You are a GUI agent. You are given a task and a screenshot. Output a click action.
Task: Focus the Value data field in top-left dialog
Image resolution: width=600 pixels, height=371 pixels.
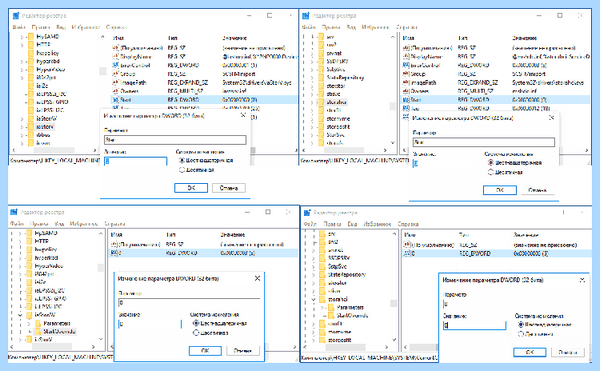pos(135,161)
